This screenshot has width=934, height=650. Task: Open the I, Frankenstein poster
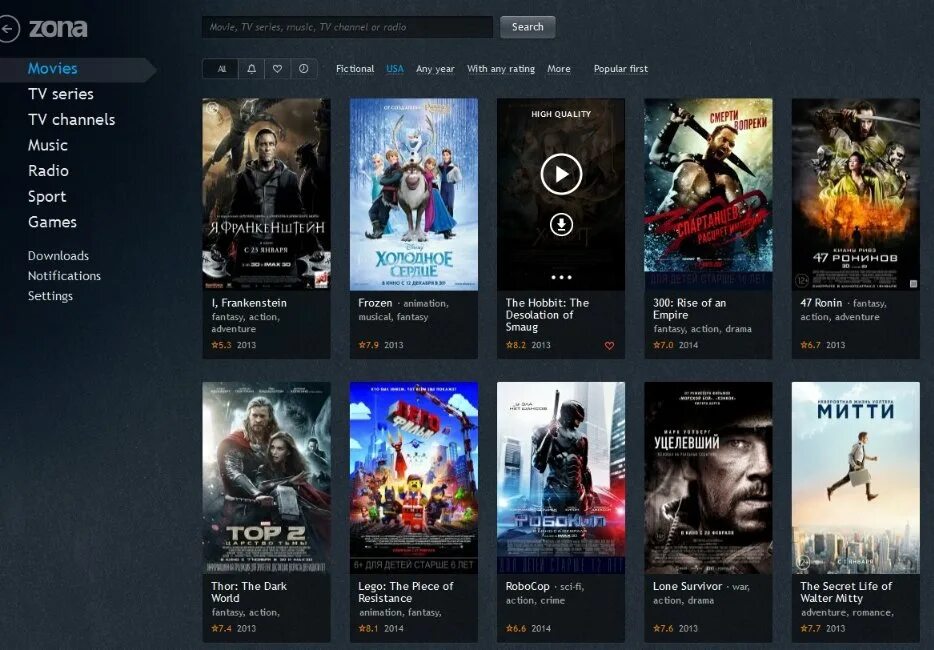[x=266, y=194]
